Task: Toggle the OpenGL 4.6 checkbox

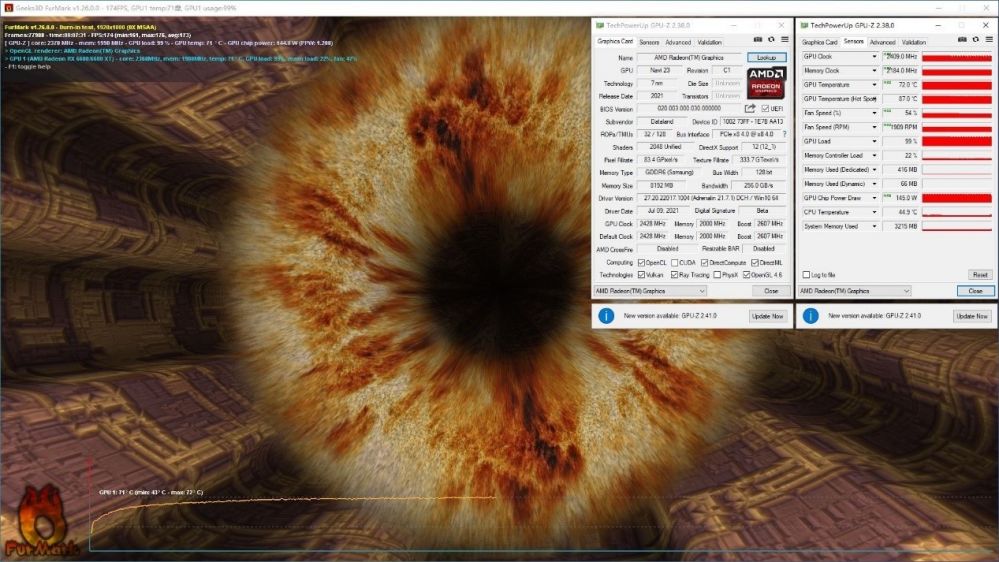Action: (x=746, y=275)
